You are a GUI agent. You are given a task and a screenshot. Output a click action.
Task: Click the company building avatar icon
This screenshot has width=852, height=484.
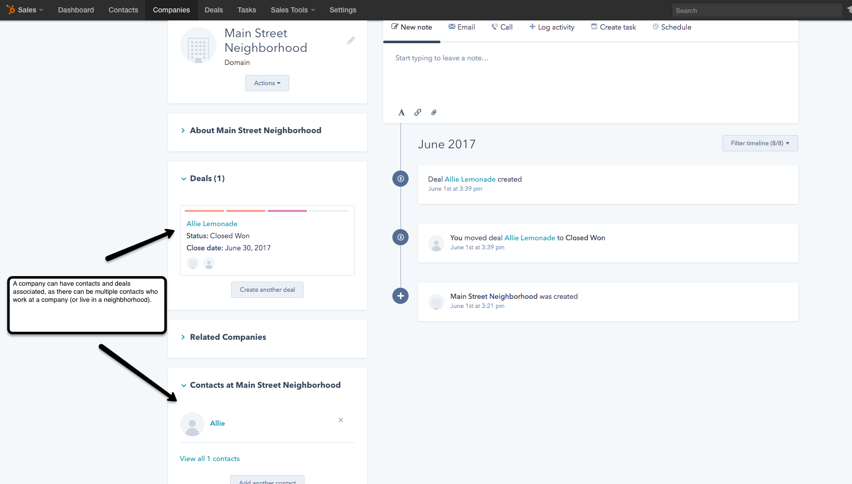198,46
